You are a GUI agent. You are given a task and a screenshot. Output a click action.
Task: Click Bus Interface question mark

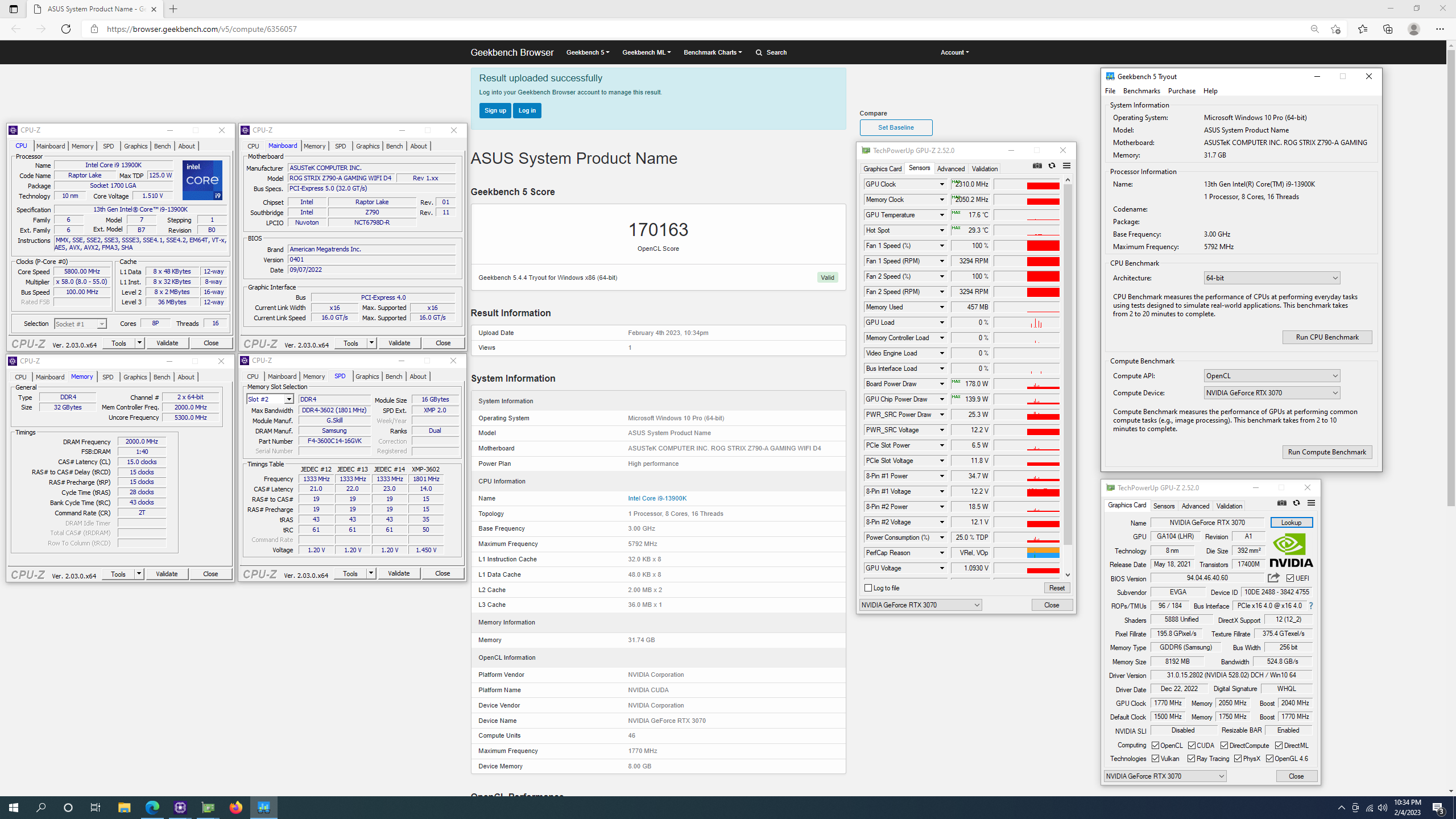[x=1311, y=606]
